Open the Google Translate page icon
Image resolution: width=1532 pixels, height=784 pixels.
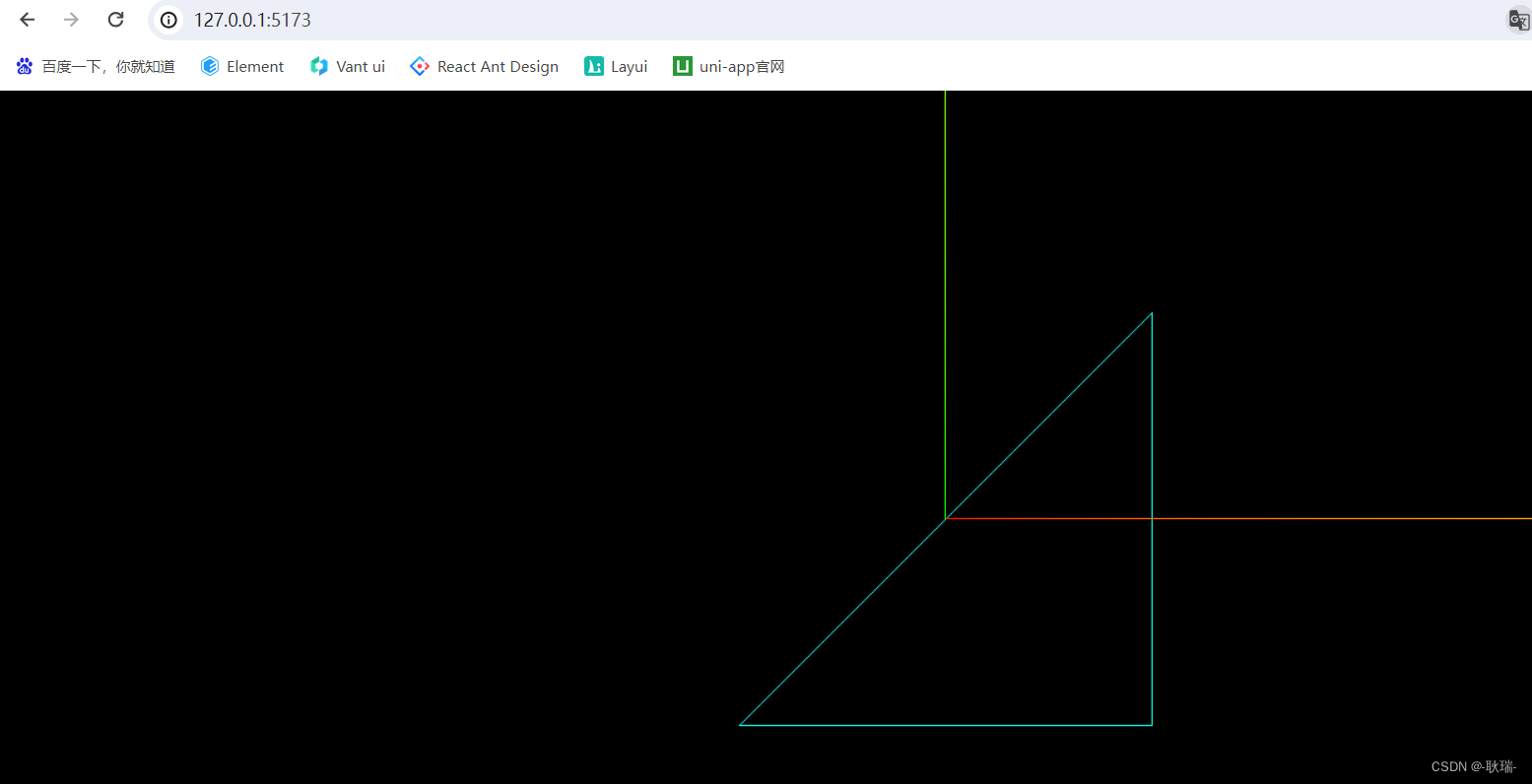tap(1518, 20)
